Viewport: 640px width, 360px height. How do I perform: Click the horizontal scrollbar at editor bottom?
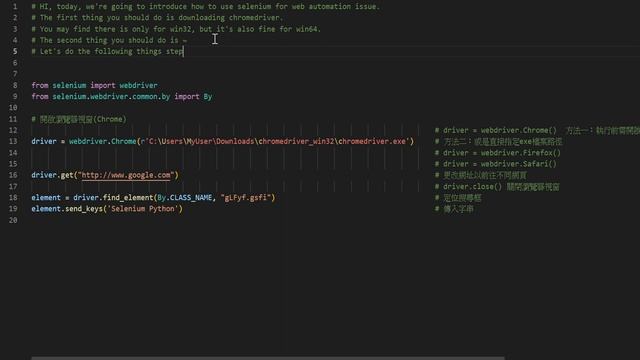(x=268, y=358)
